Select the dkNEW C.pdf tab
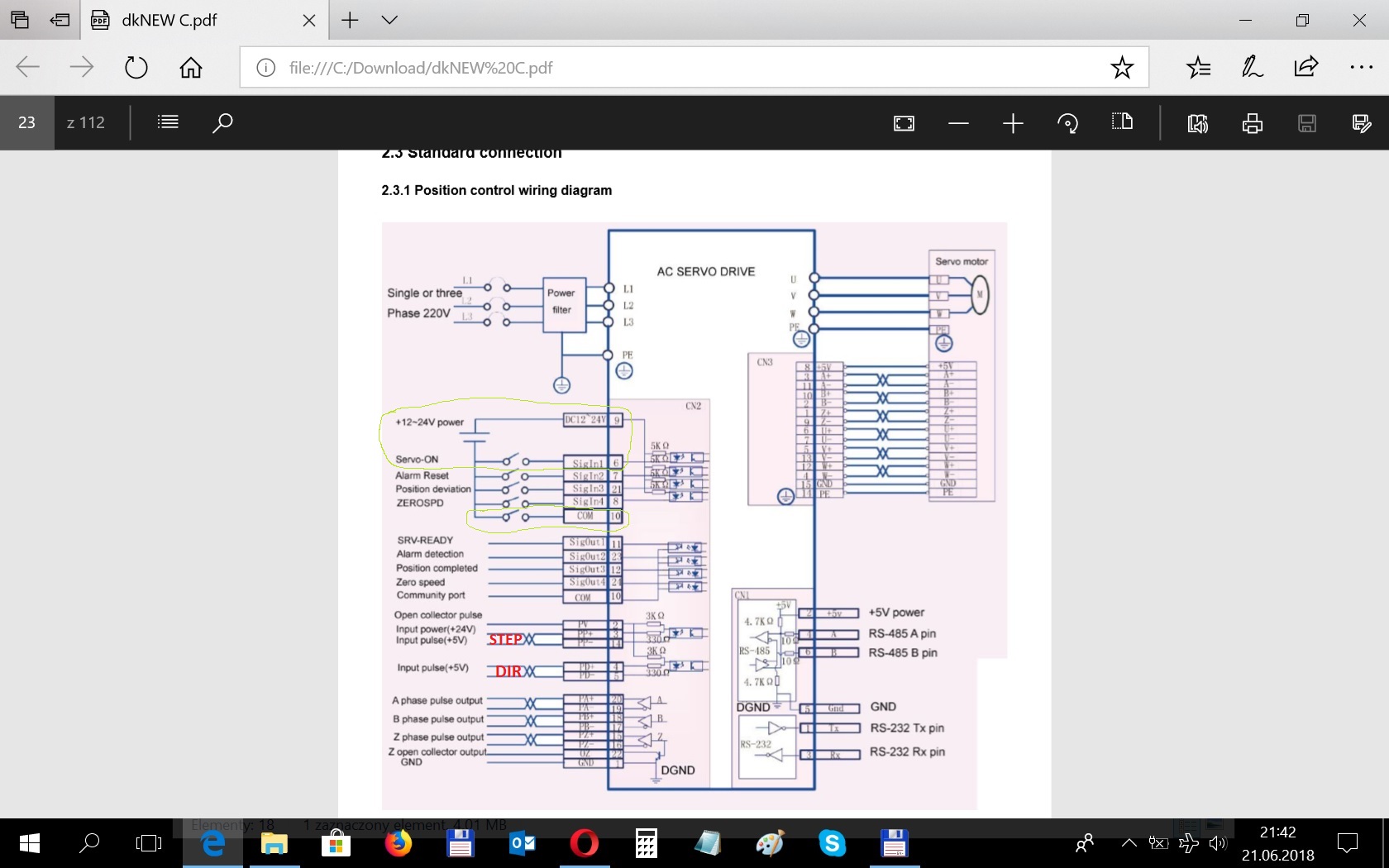1389x868 pixels. (x=190, y=20)
